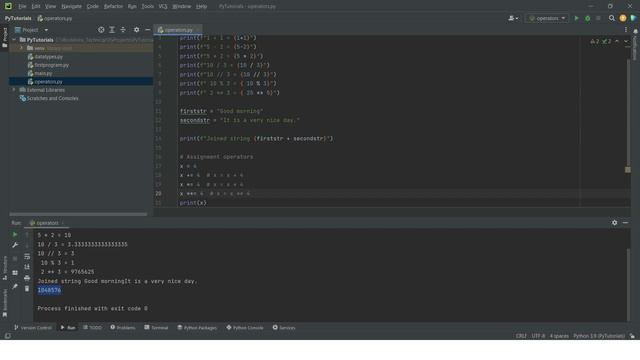This screenshot has width=640, height=360.
Task: Open the operators run configuration dropdown
Action: [547, 18]
